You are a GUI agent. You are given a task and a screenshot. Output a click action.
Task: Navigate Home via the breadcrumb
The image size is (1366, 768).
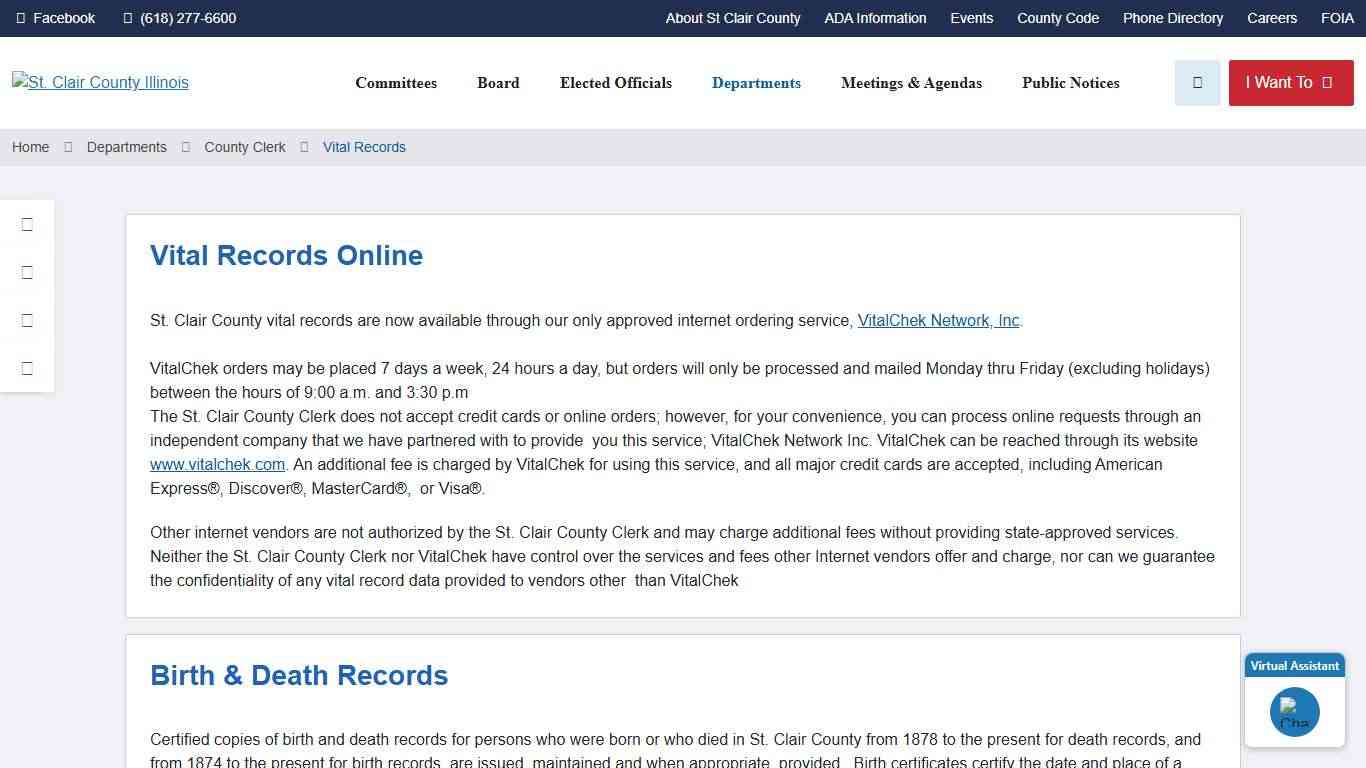pyautogui.click(x=30, y=147)
